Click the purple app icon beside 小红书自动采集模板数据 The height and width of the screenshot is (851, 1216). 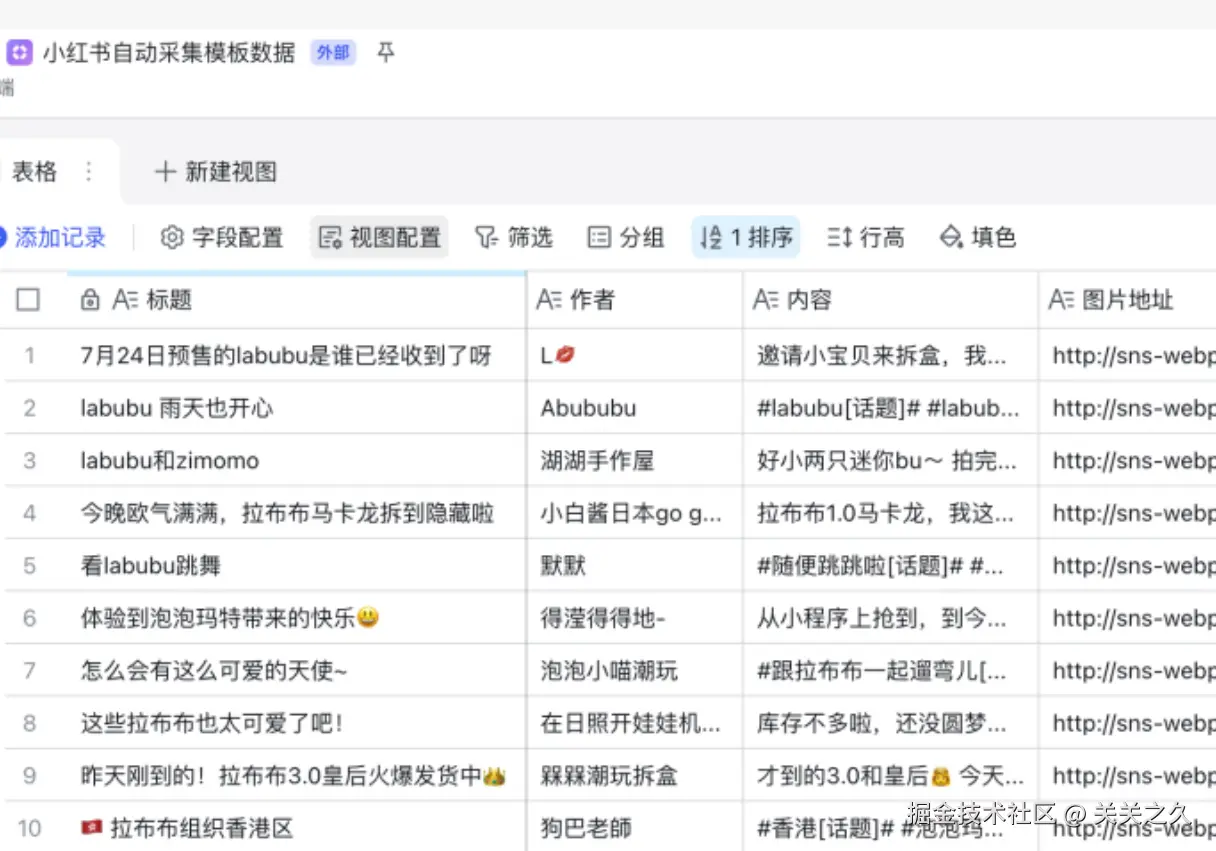pos(19,53)
